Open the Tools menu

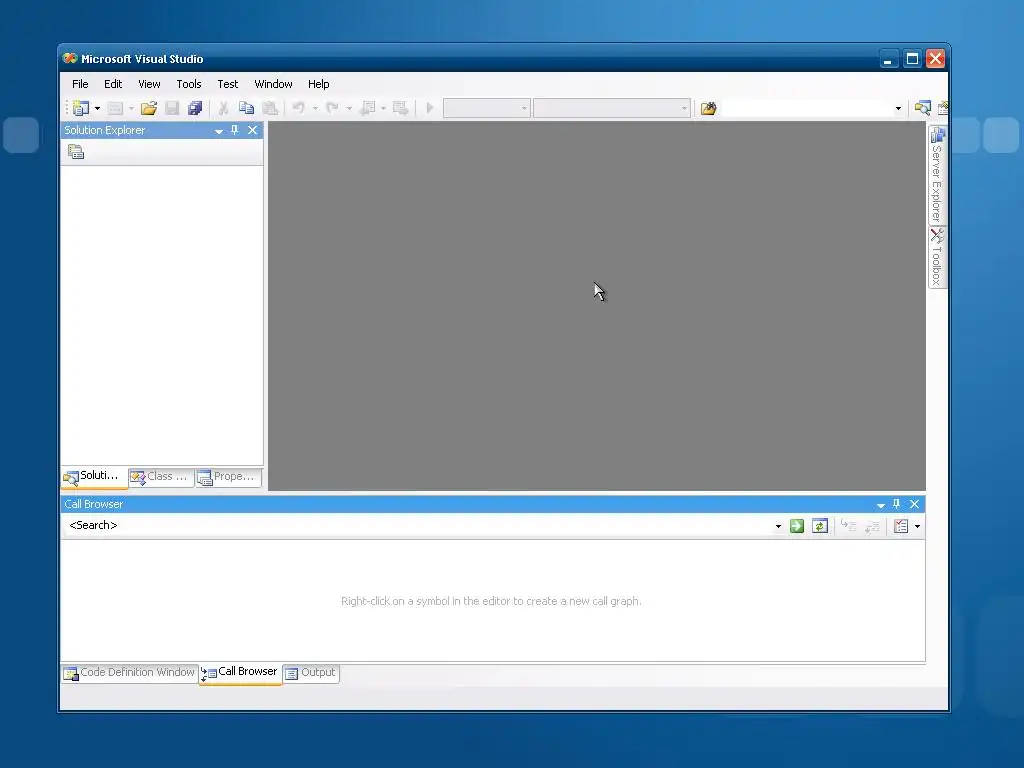189,84
